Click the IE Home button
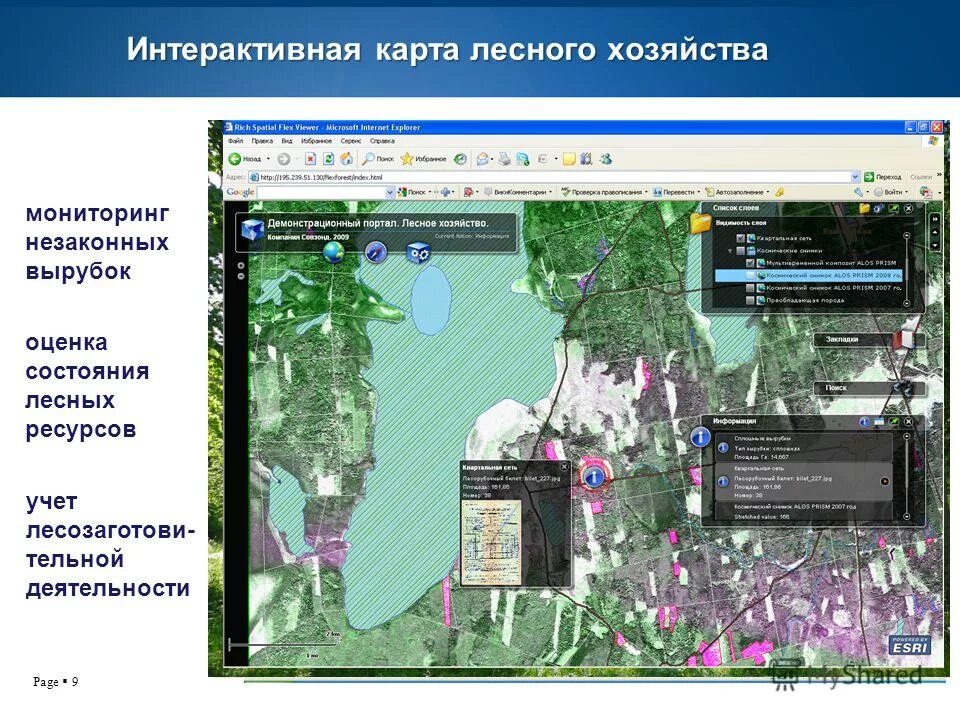The width and height of the screenshot is (960, 720). [x=347, y=159]
